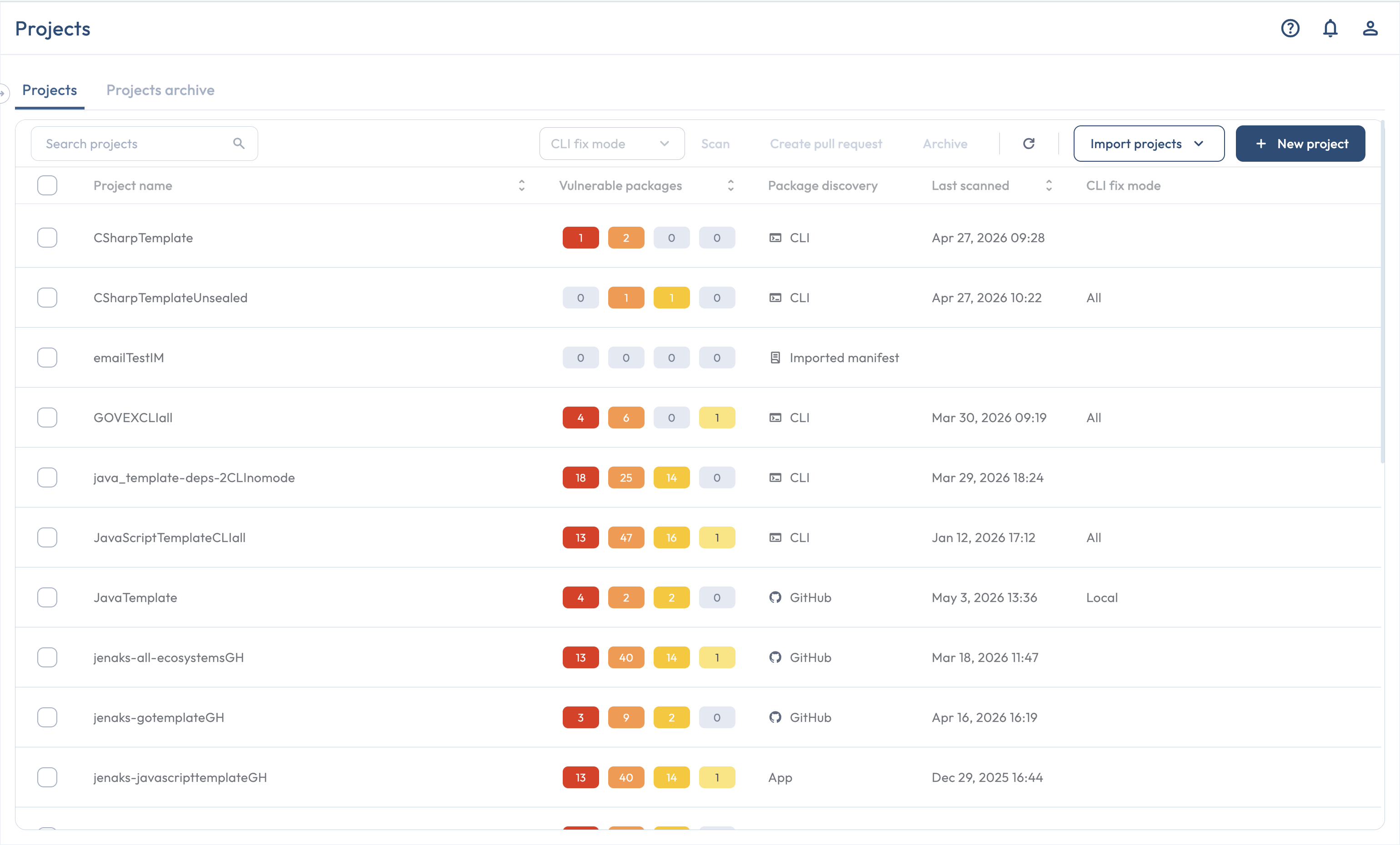This screenshot has width=1400, height=845.
Task: Click 'May 3, 2026 13:36' scan date
Action: point(984,597)
